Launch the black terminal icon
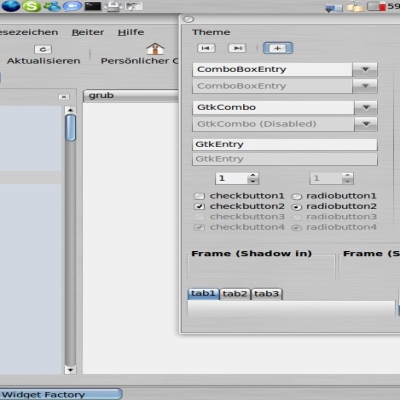Screen dimensions: 400x400 93,6
